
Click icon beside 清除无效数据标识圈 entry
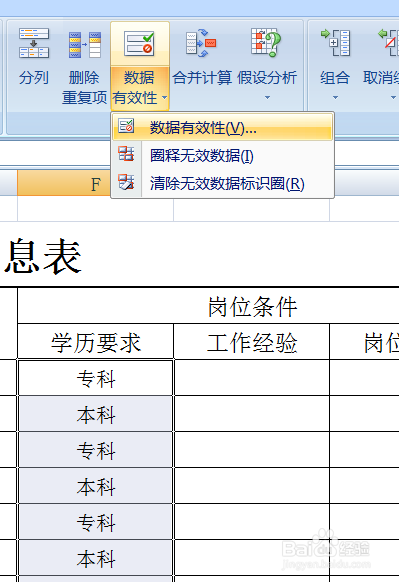[126, 182]
